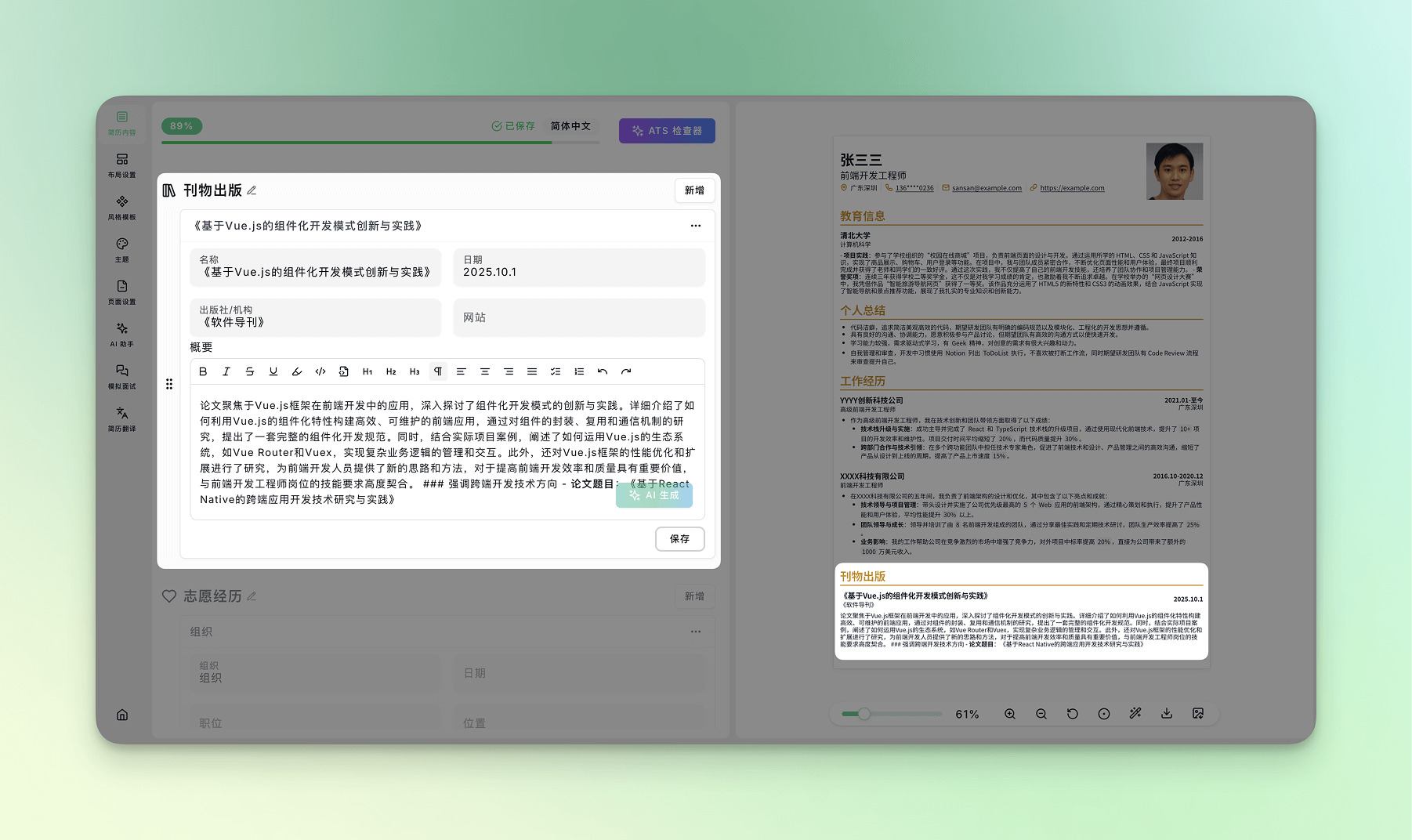1412x840 pixels.
Task: Click the 网站 input field
Action: pos(579,317)
